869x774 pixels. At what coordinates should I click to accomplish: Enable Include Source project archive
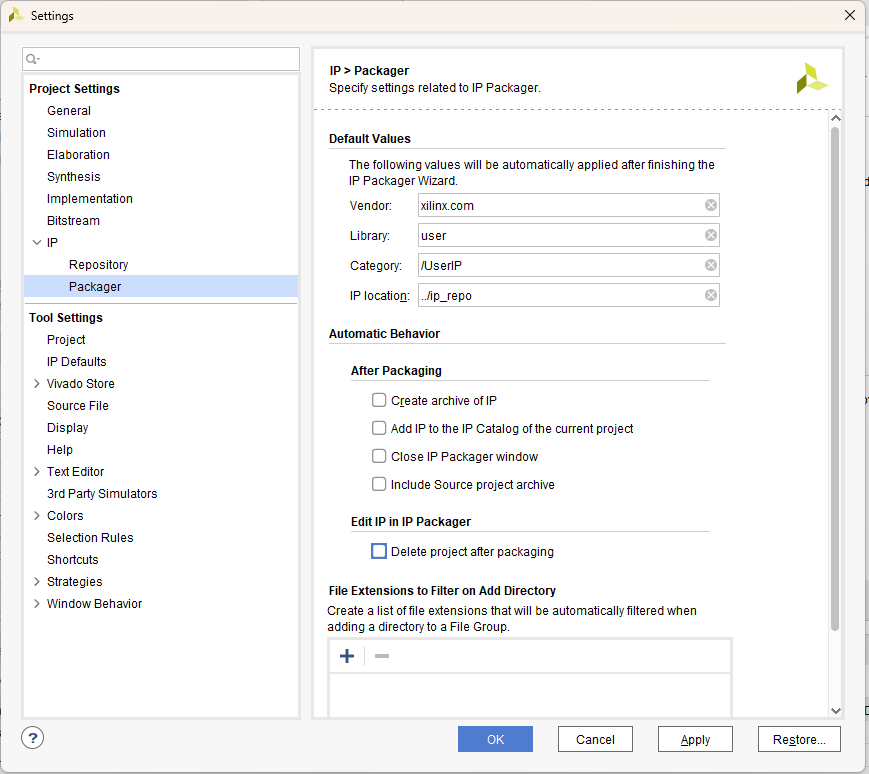(379, 484)
